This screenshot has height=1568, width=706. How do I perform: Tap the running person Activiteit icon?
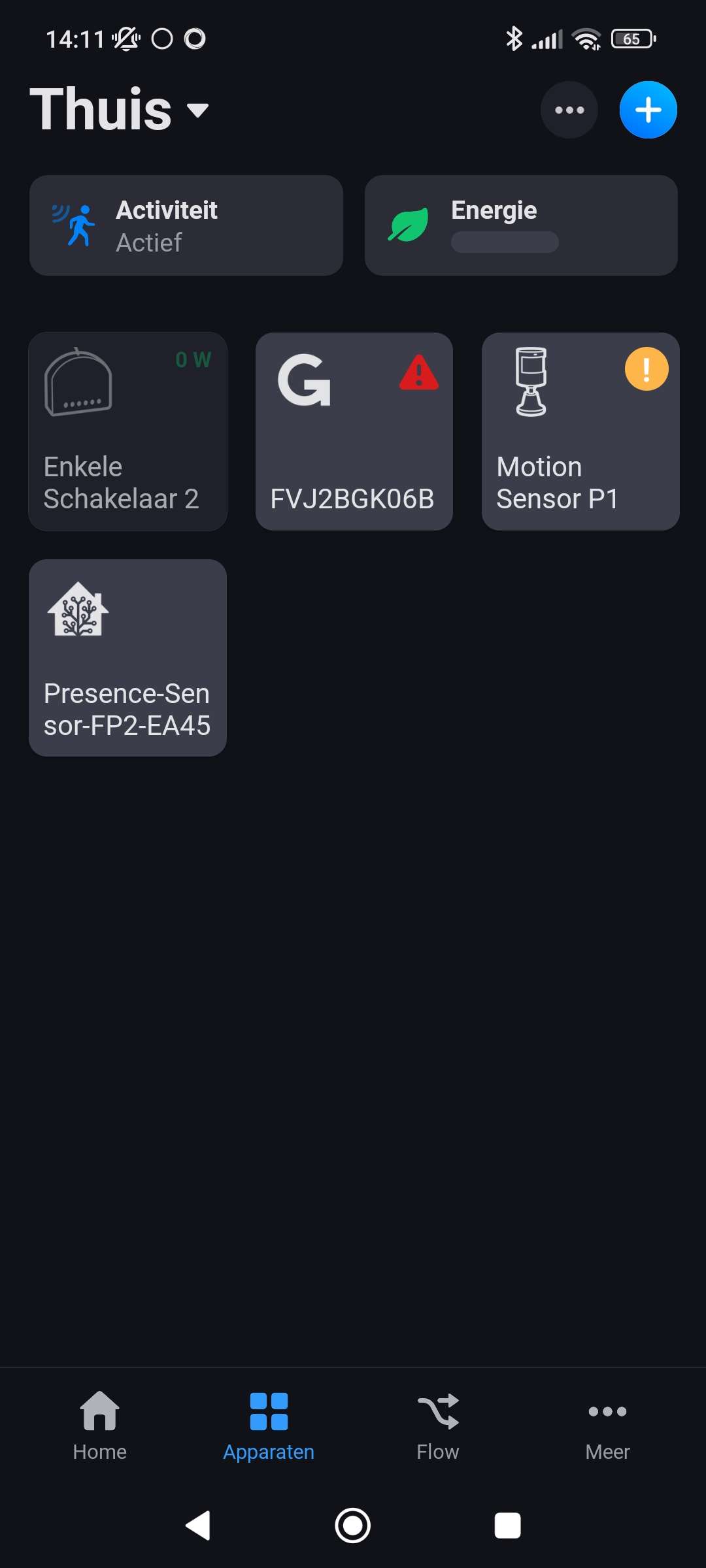(x=75, y=225)
